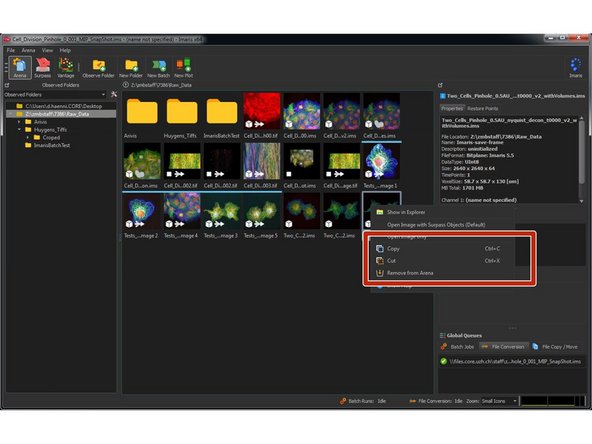Click the Cut icon in context menu
Viewport: 592px width, 444px height.
coord(380,261)
